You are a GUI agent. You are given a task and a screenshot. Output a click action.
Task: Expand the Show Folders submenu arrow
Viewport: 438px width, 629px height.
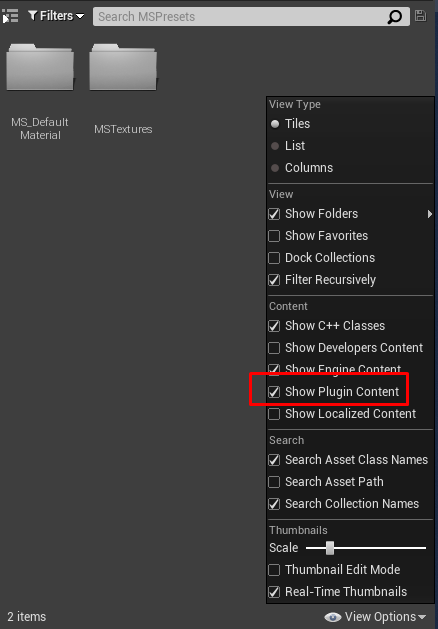coord(430,214)
